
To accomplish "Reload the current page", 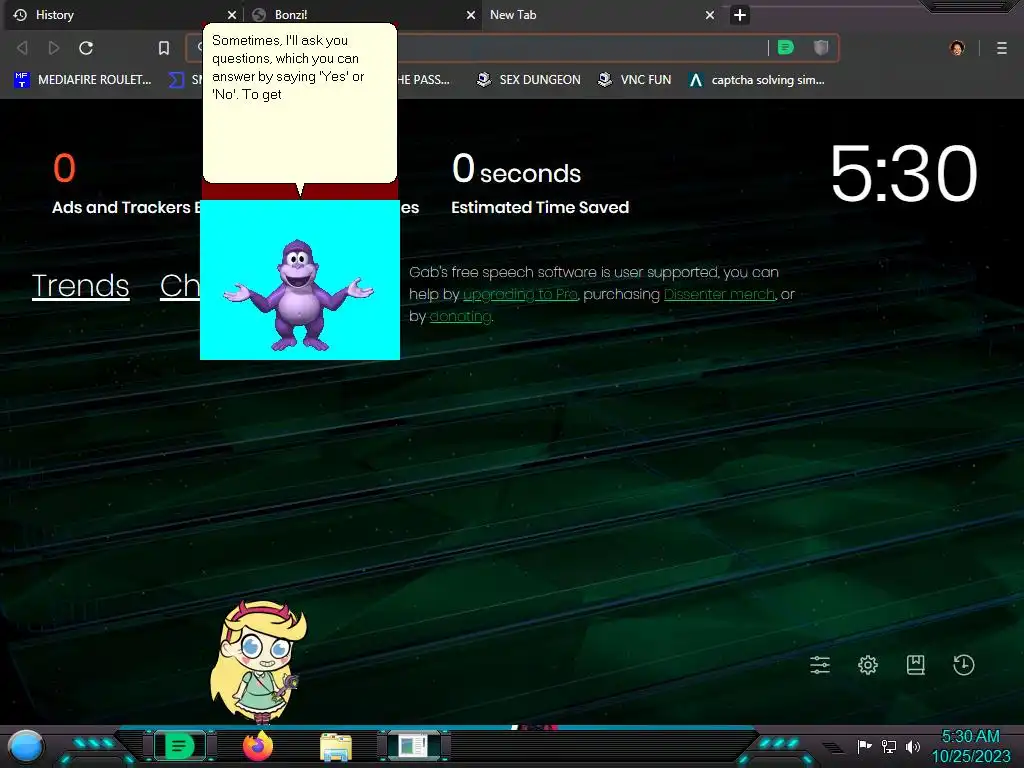I will [86, 48].
